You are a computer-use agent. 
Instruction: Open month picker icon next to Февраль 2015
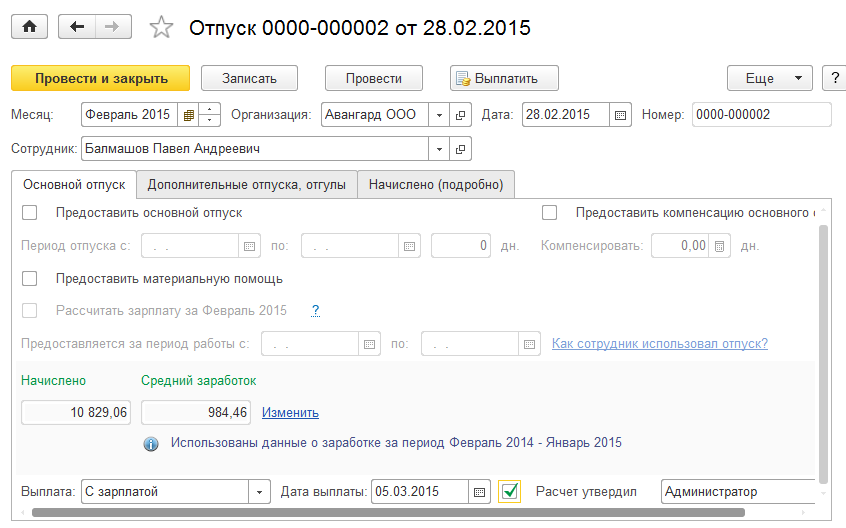coord(188,115)
